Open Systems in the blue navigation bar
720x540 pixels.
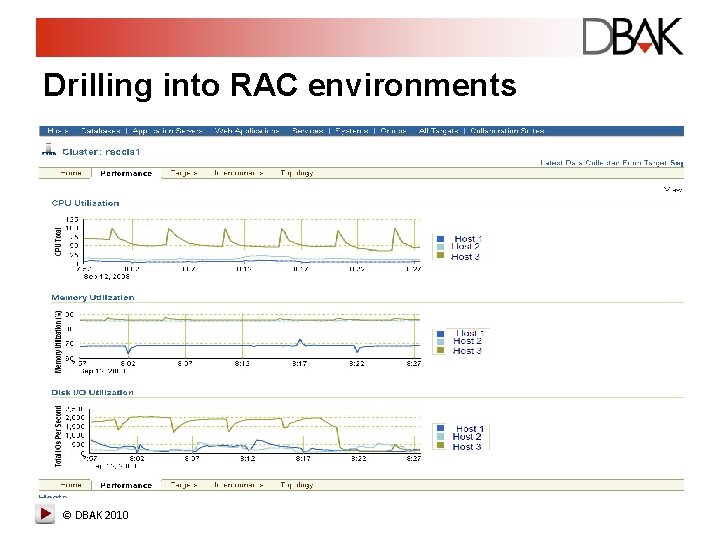pyautogui.click(x=351, y=131)
